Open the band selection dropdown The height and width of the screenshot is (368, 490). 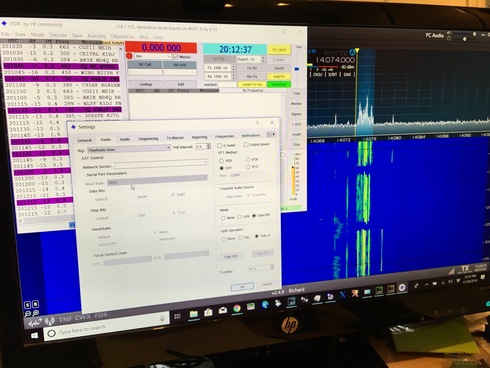(152, 56)
